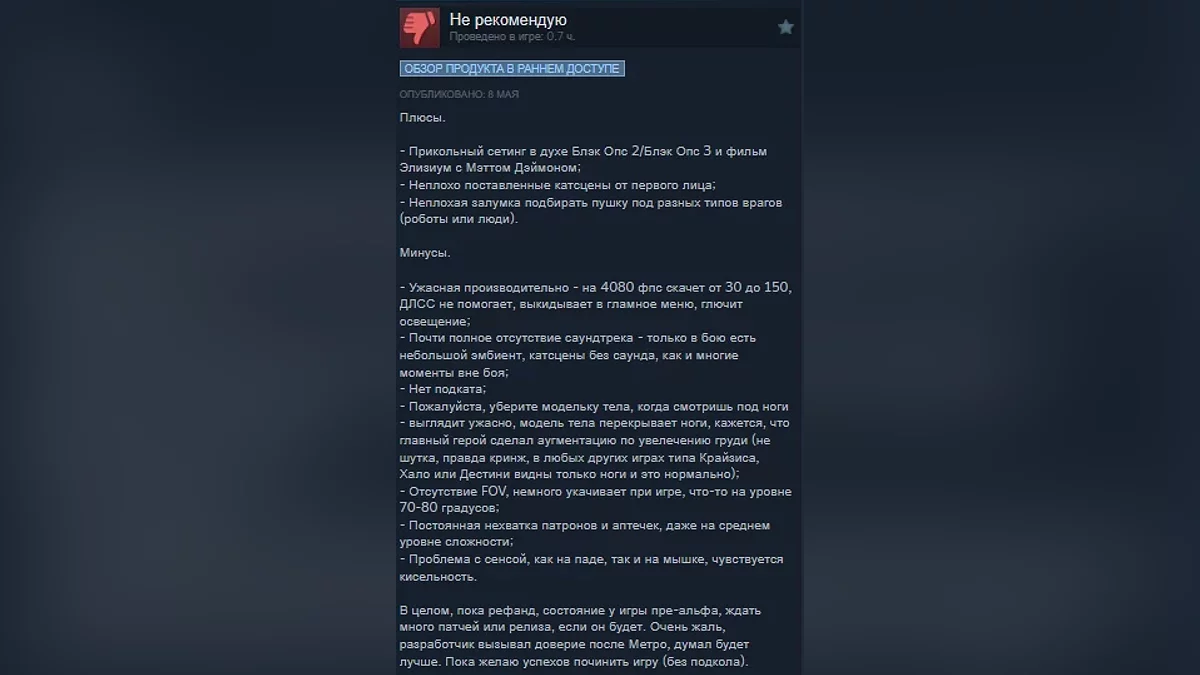Image resolution: width=1200 pixels, height=675 pixels.
Task: Click the line about 'Прикольный сетинг' Блэк Опс
Action: 583,151
